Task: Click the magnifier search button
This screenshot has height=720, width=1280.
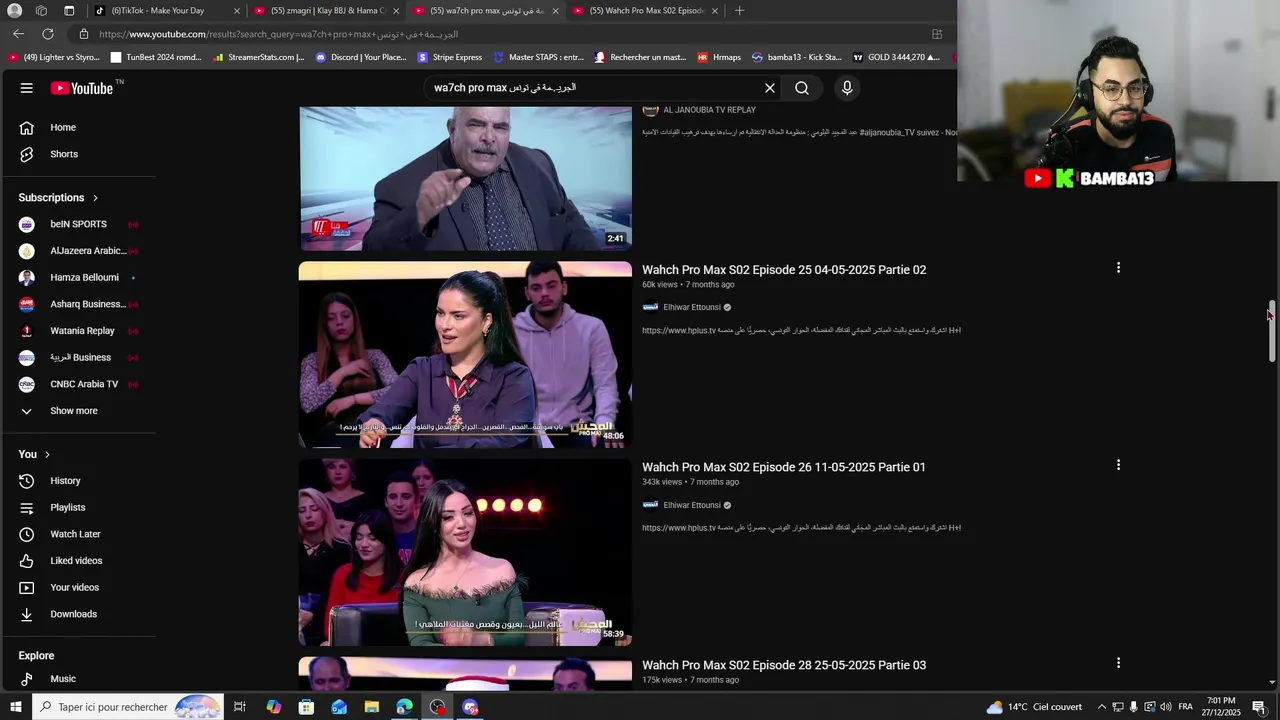Action: pyautogui.click(x=802, y=88)
